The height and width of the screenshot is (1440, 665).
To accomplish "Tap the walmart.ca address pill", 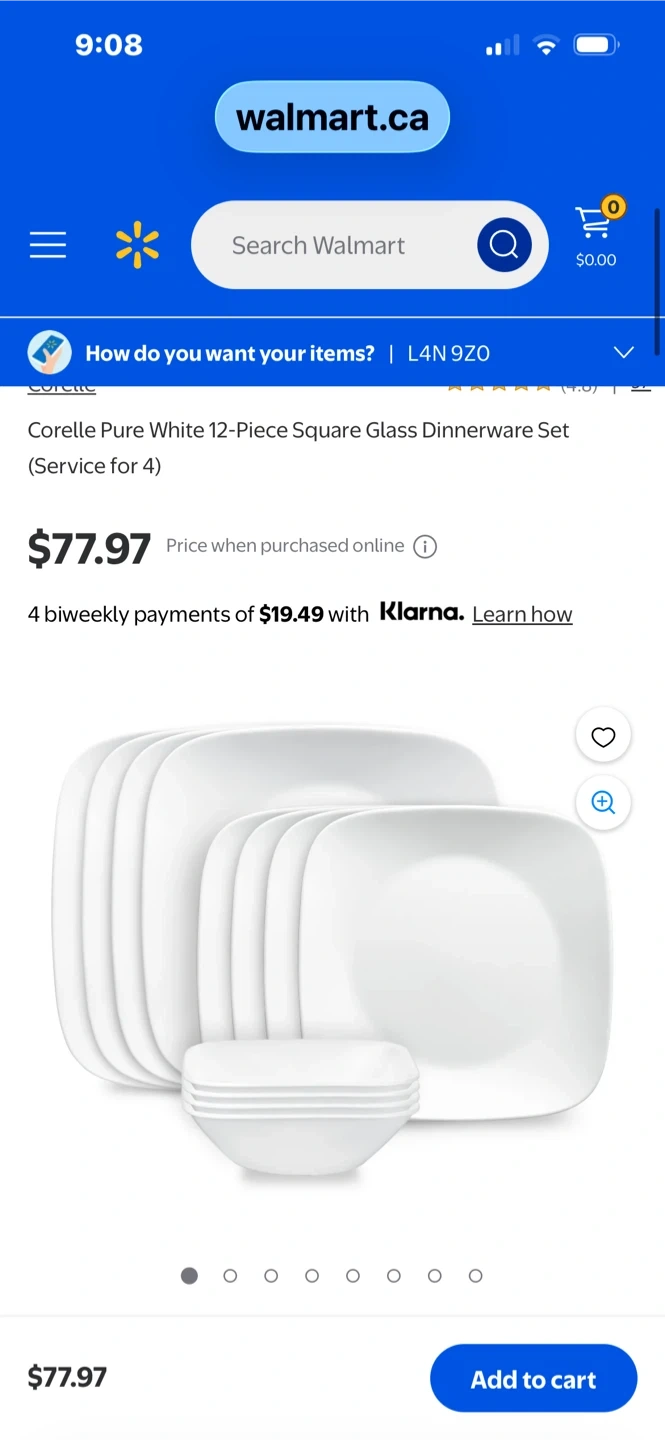I will (332, 118).
